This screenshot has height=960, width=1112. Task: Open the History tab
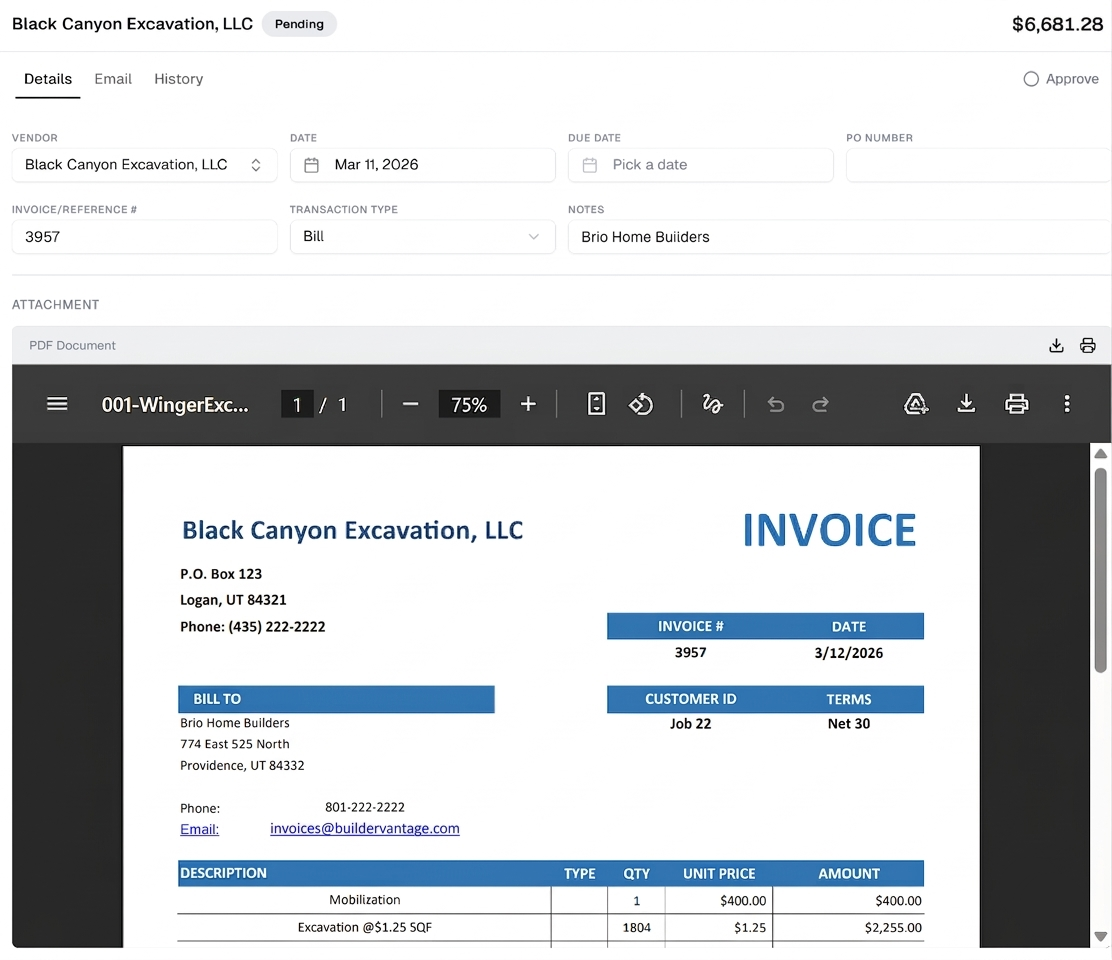click(x=178, y=78)
